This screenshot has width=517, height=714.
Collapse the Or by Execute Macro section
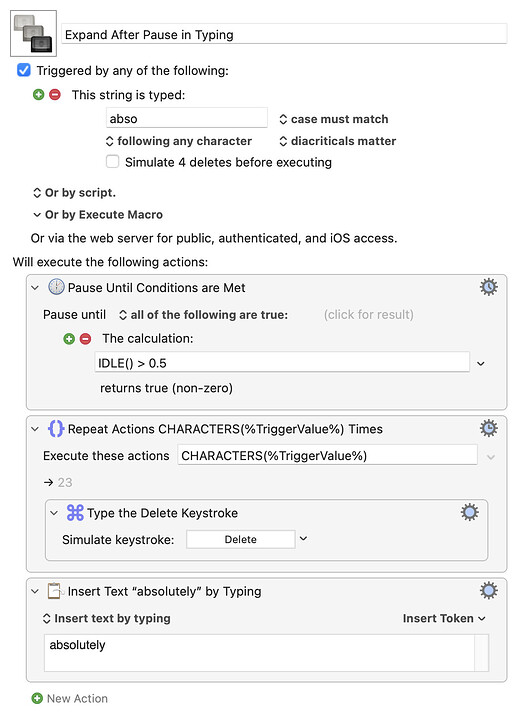37,214
